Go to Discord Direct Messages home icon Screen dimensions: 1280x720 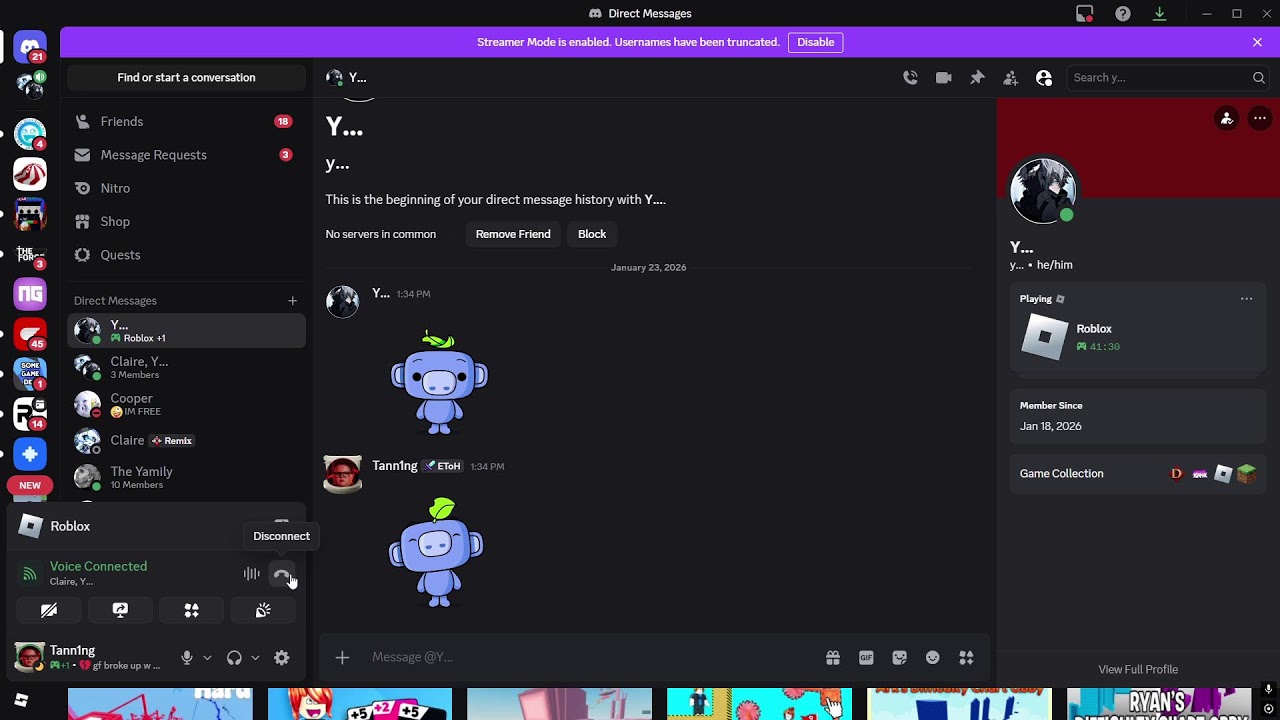coord(30,47)
